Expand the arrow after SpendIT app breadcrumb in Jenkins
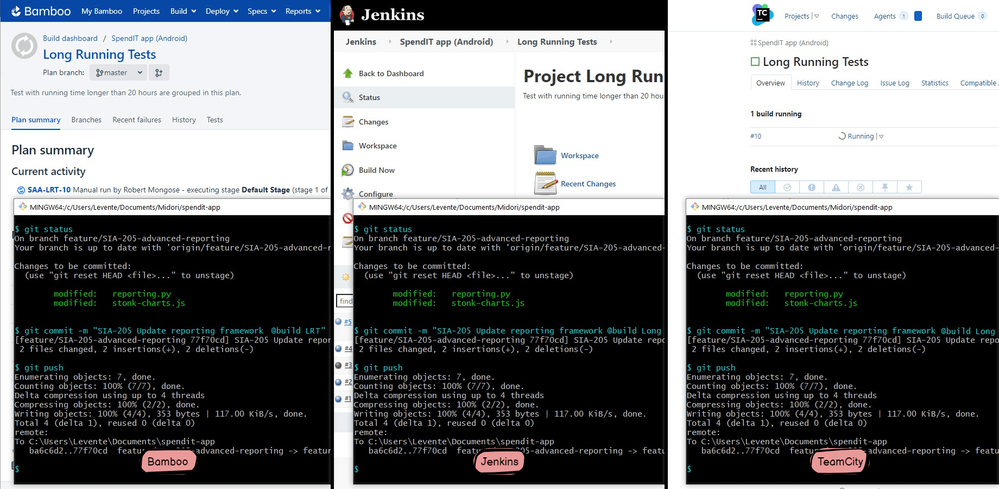The width and height of the screenshot is (999, 489). pos(505,42)
